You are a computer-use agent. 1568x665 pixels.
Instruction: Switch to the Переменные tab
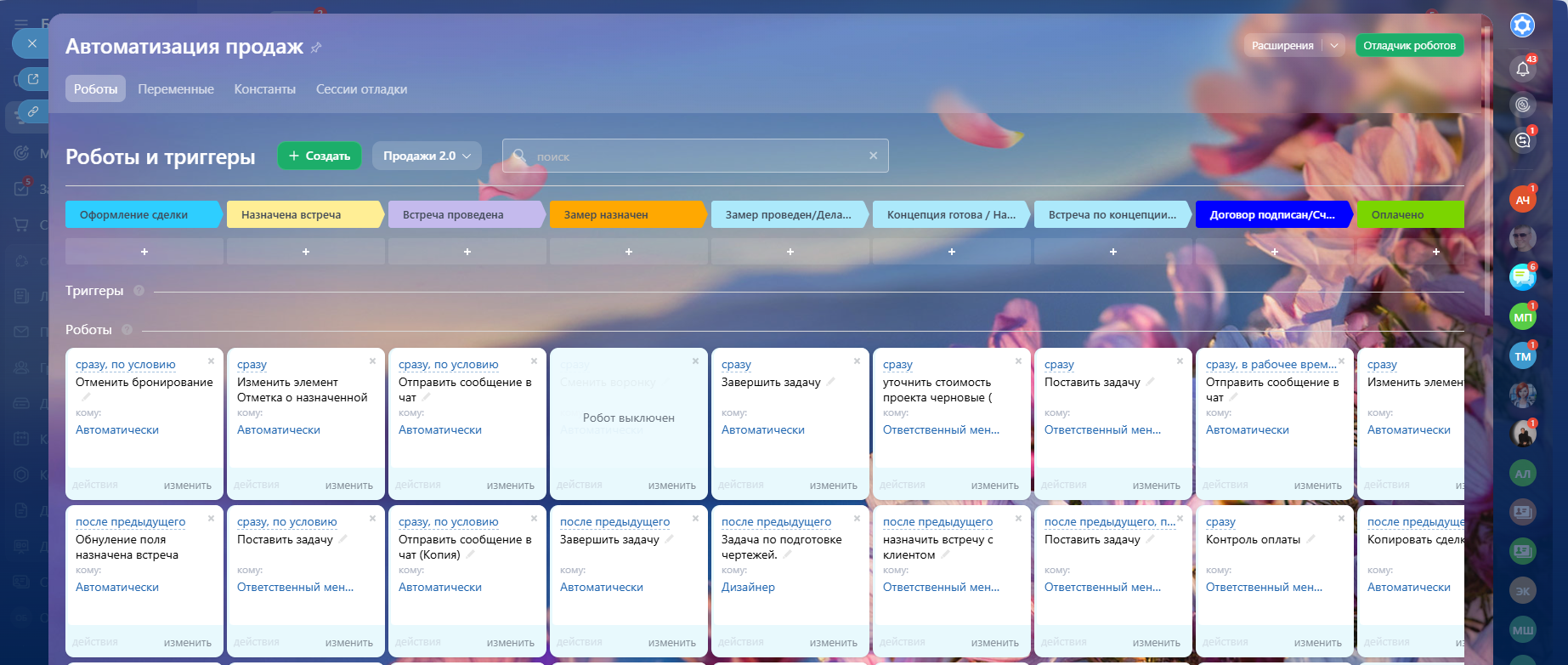(x=176, y=89)
